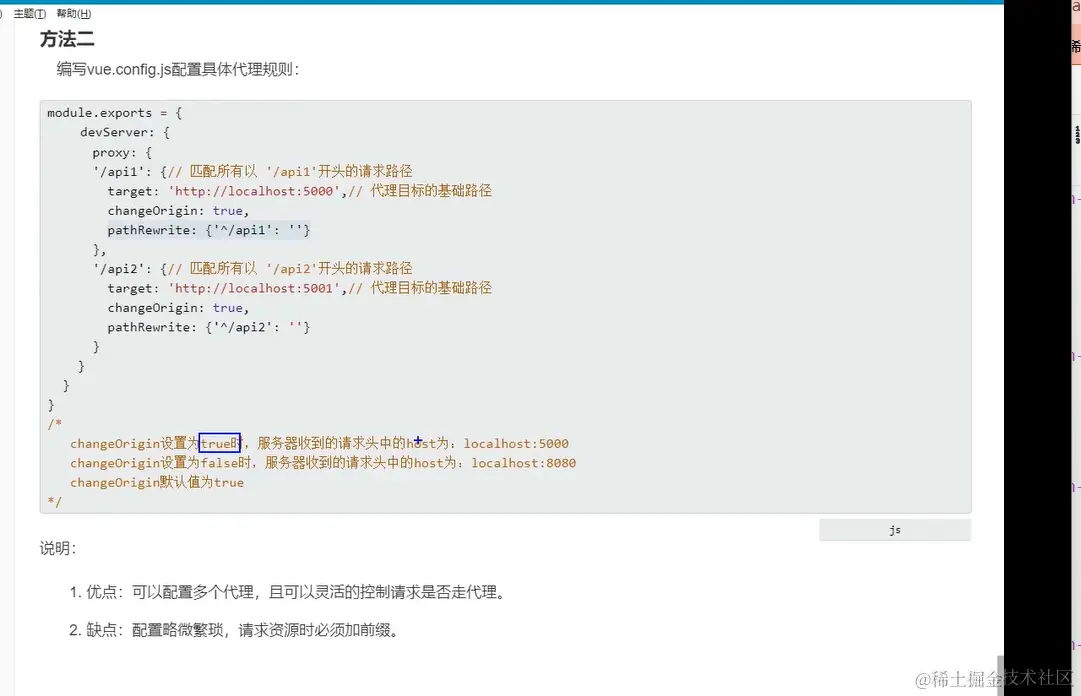The width and height of the screenshot is (1081, 696).
Task: Open the 主题(T) theme menu
Action: tap(30, 13)
